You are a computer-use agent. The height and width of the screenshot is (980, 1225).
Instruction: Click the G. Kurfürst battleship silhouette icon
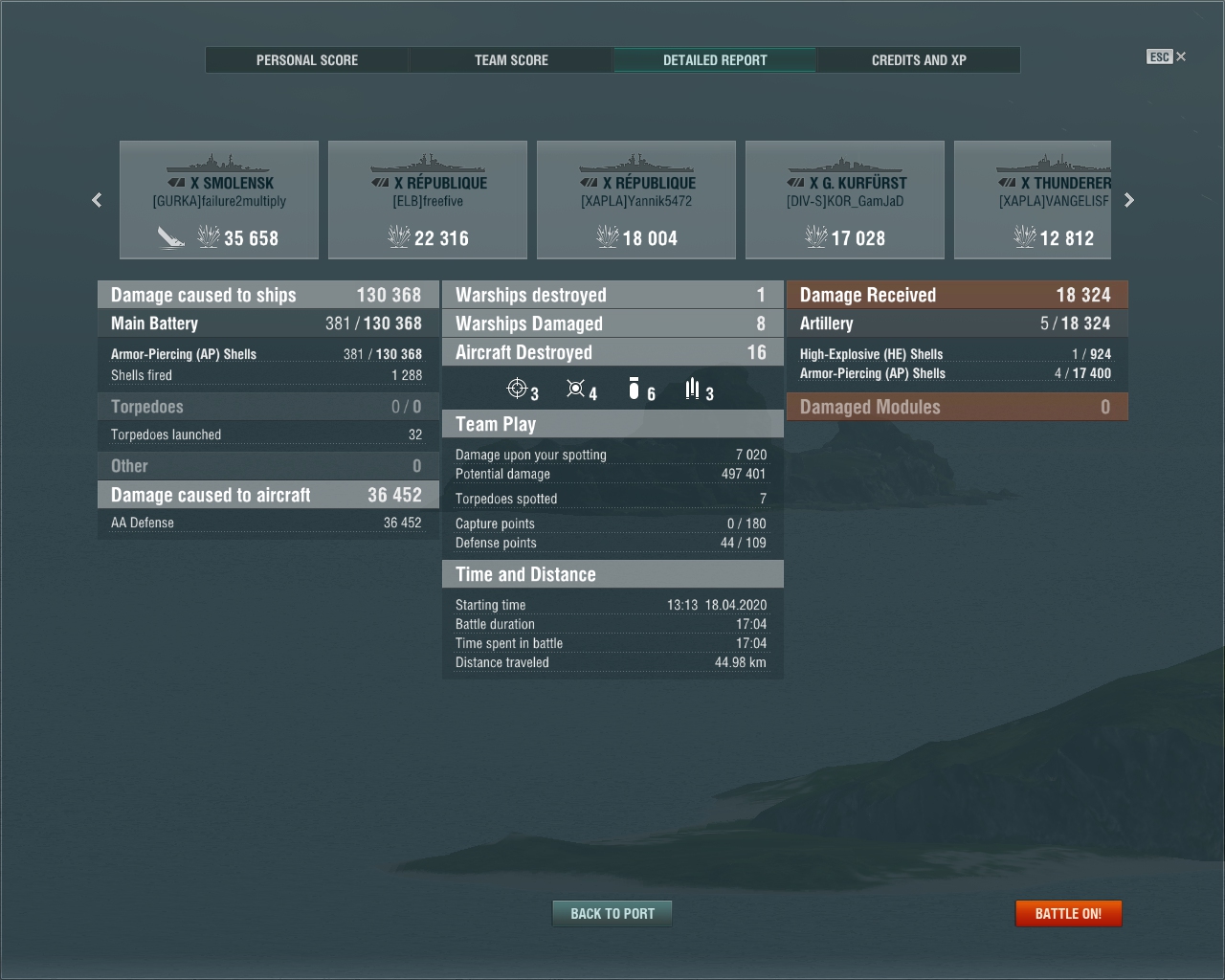click(x=845, y=163)
